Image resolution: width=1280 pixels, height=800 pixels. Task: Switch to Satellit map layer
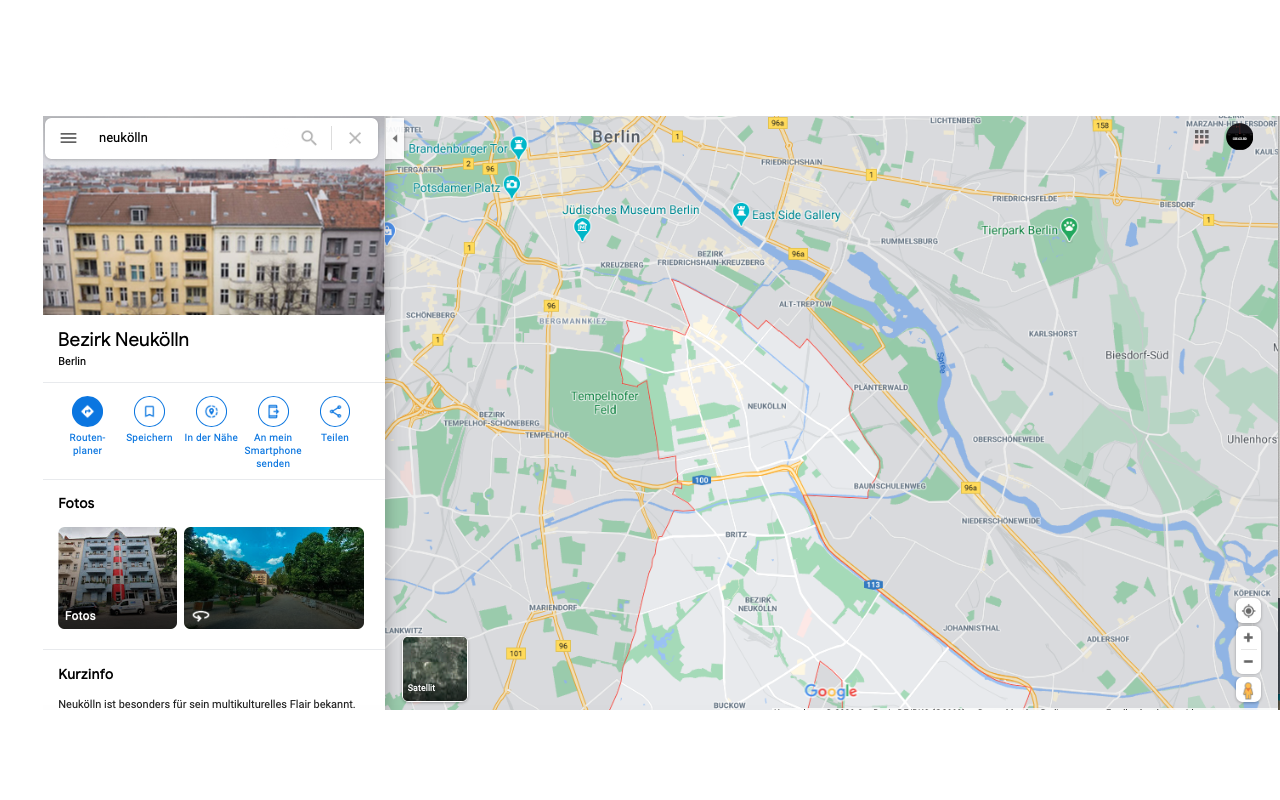pos(435,669)
